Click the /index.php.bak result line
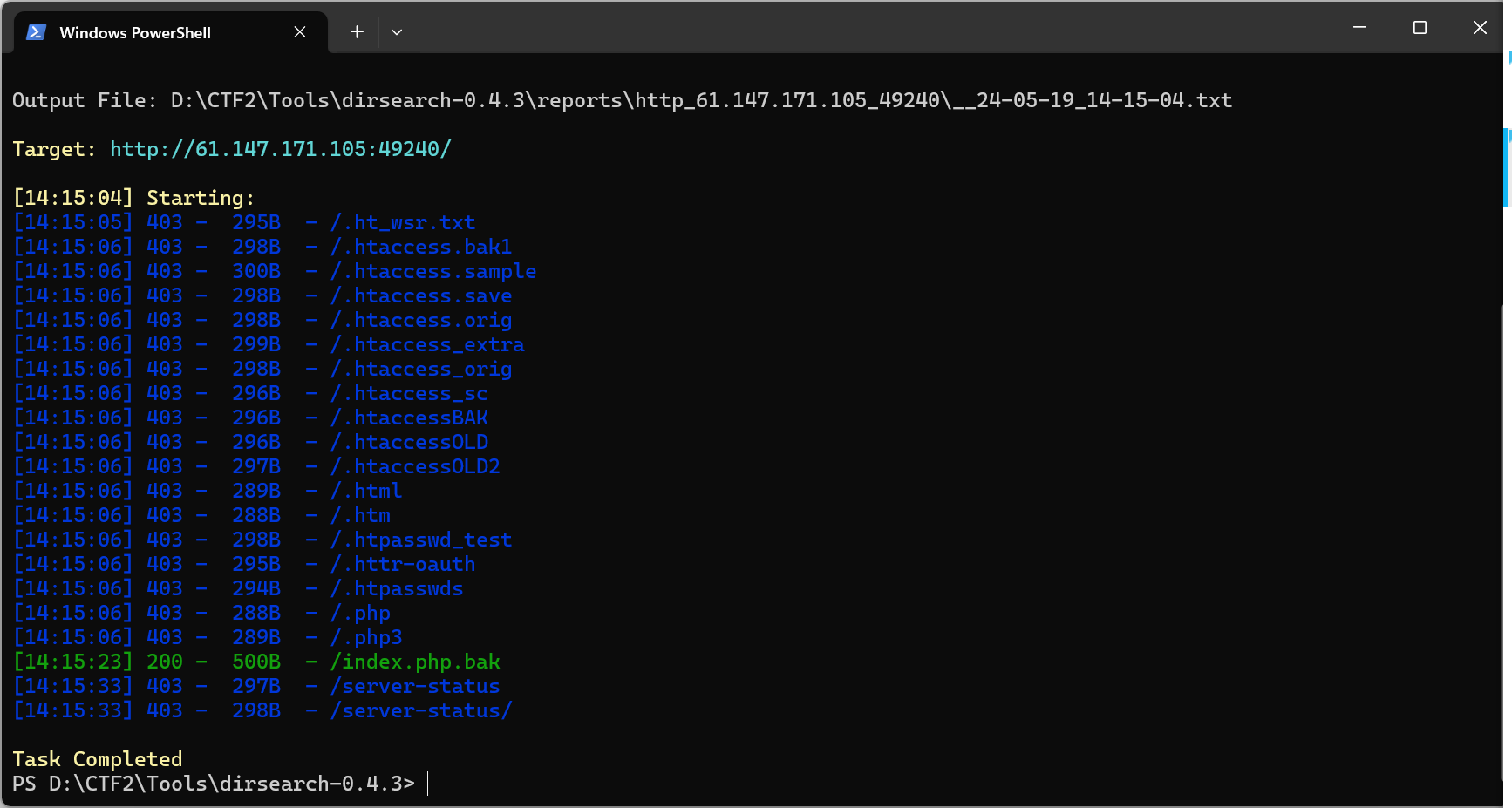1512x808 pixels. pyautogui.click(x=257, y=662)
